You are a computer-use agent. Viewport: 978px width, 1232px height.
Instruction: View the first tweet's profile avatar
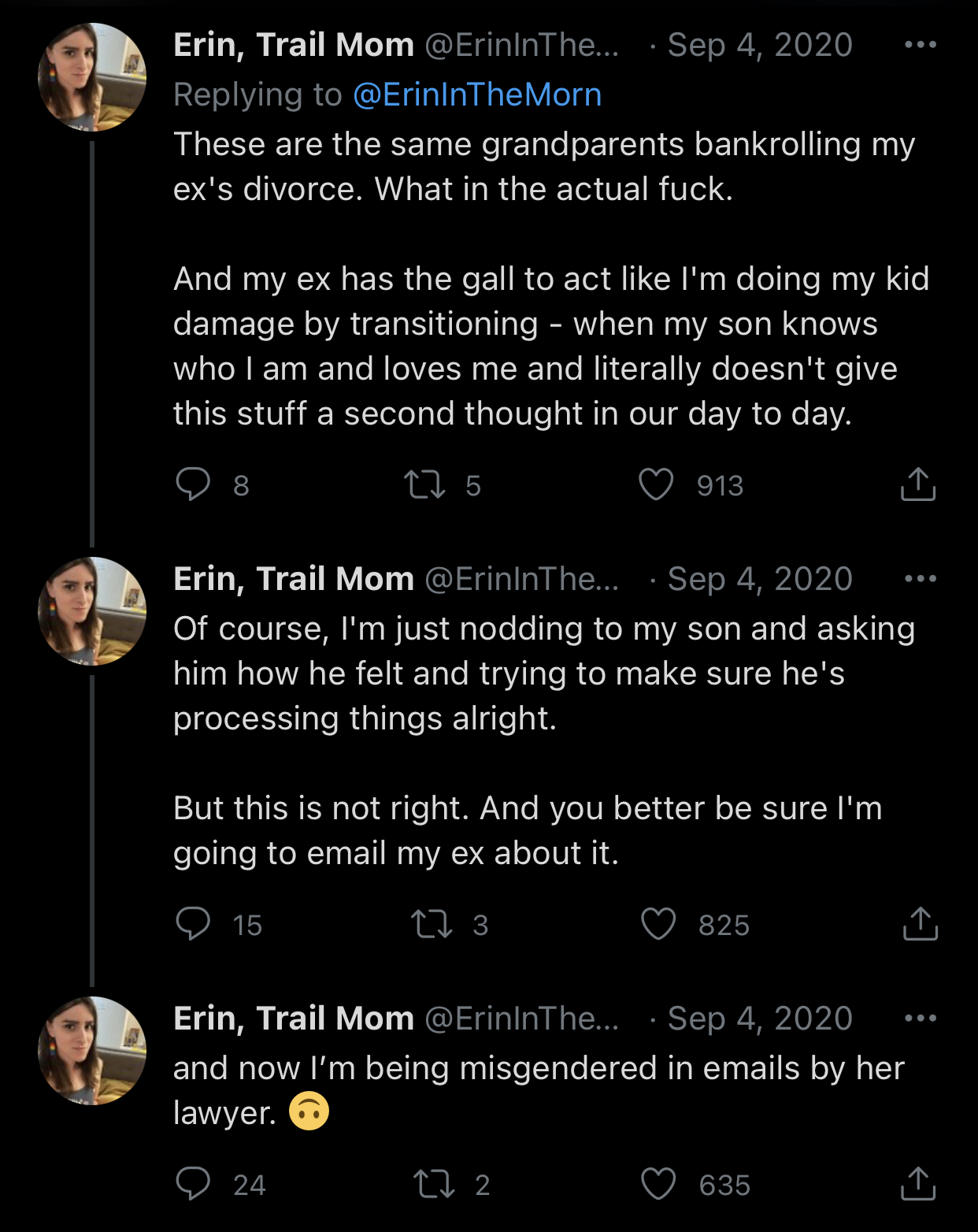pos(92,77)
